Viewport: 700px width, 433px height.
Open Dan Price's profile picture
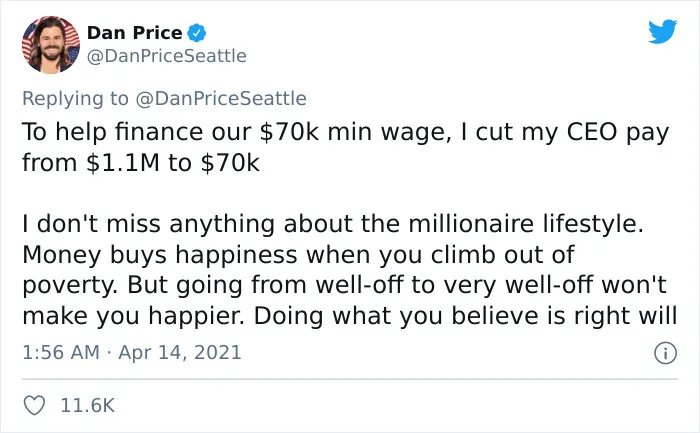(51, 45)
